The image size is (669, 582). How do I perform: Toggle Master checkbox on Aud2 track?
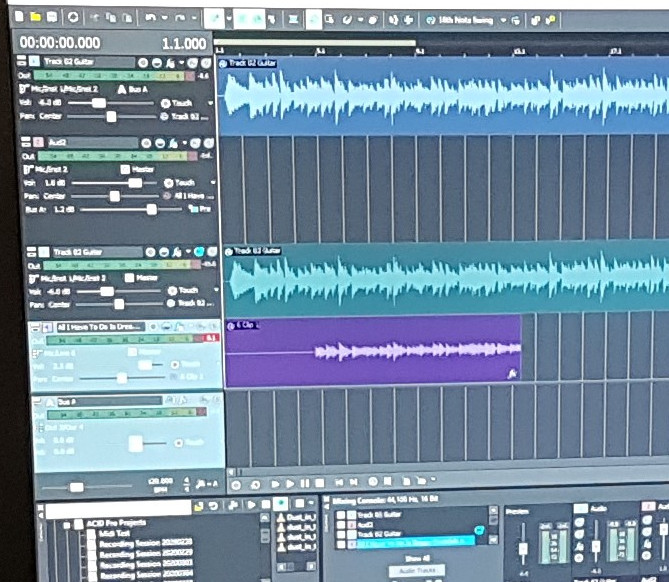tap(125, 169)
